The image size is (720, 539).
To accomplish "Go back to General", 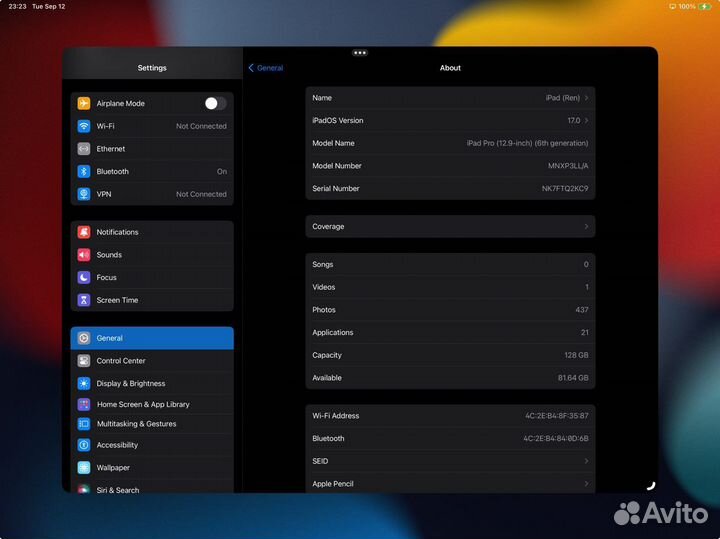I will [266, 68].
